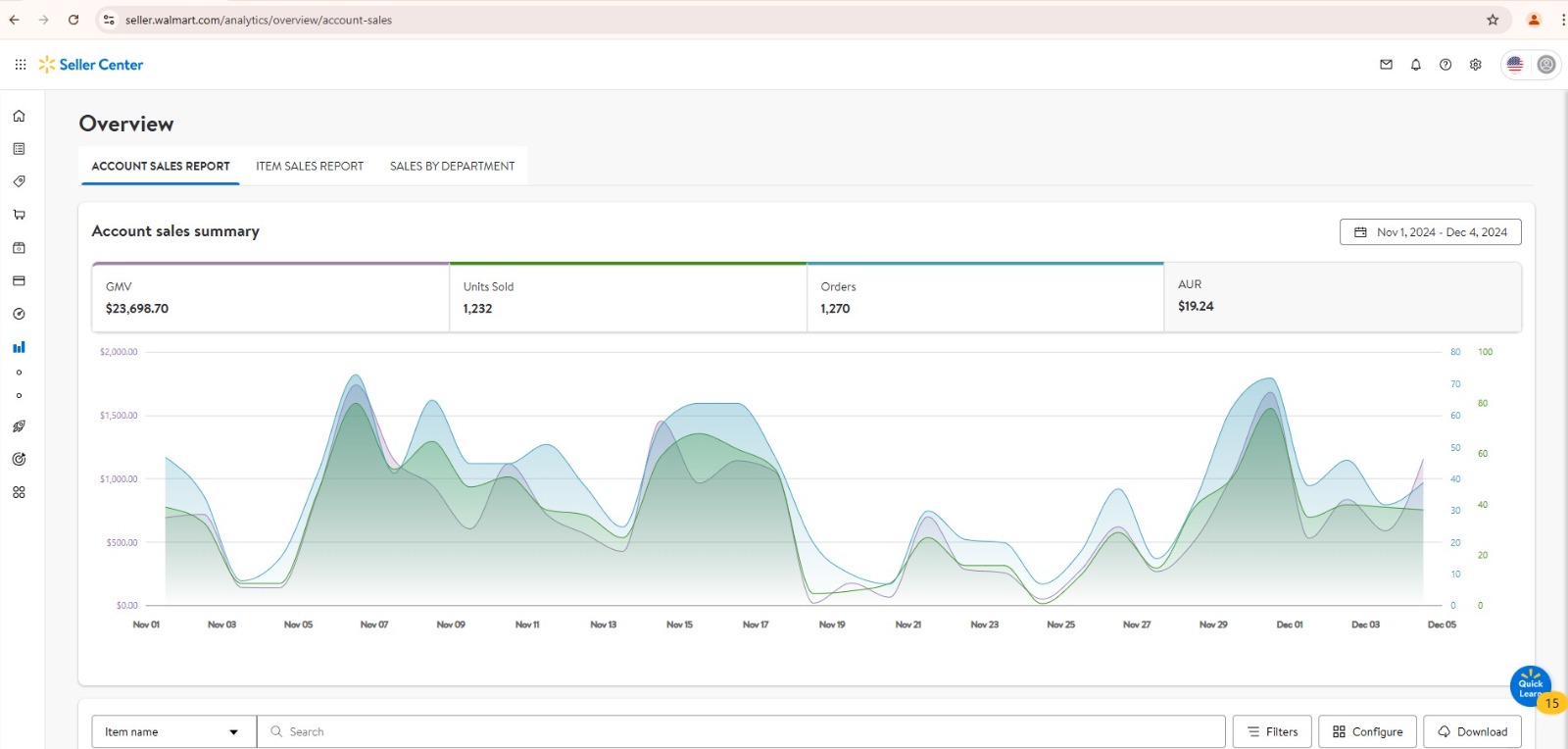Toggle the Units Sold metric card
The height and width of the screenshot is (749, 1568).
(x=627, y=298)
